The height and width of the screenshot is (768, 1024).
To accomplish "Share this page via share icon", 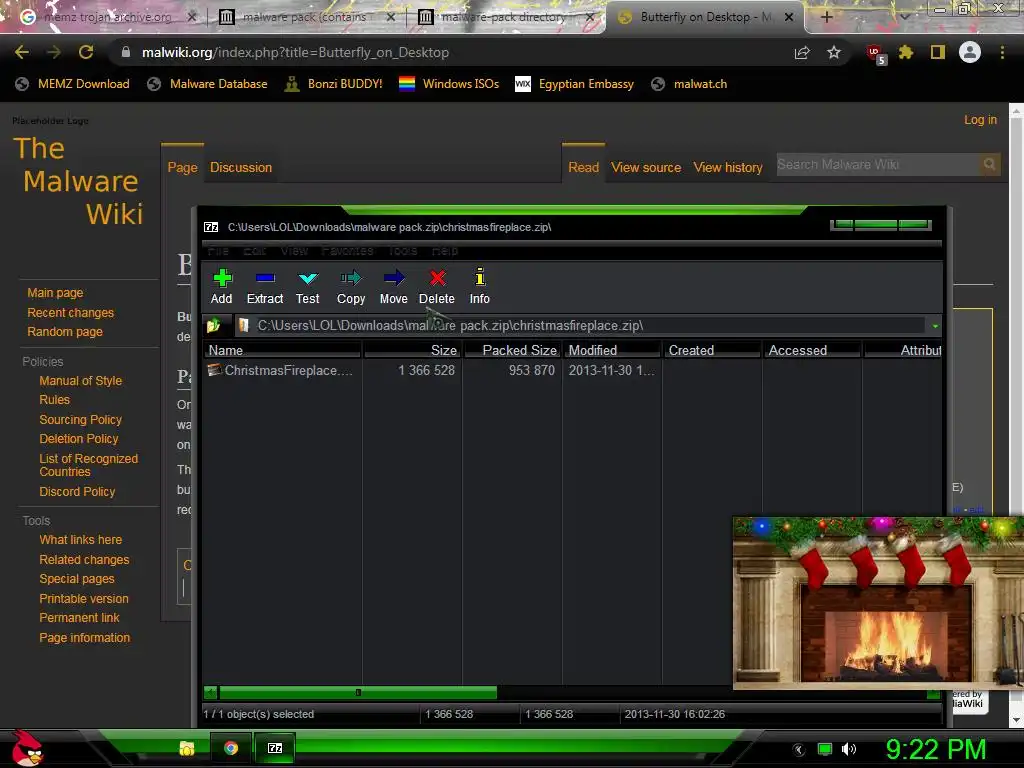I will 802,52.
